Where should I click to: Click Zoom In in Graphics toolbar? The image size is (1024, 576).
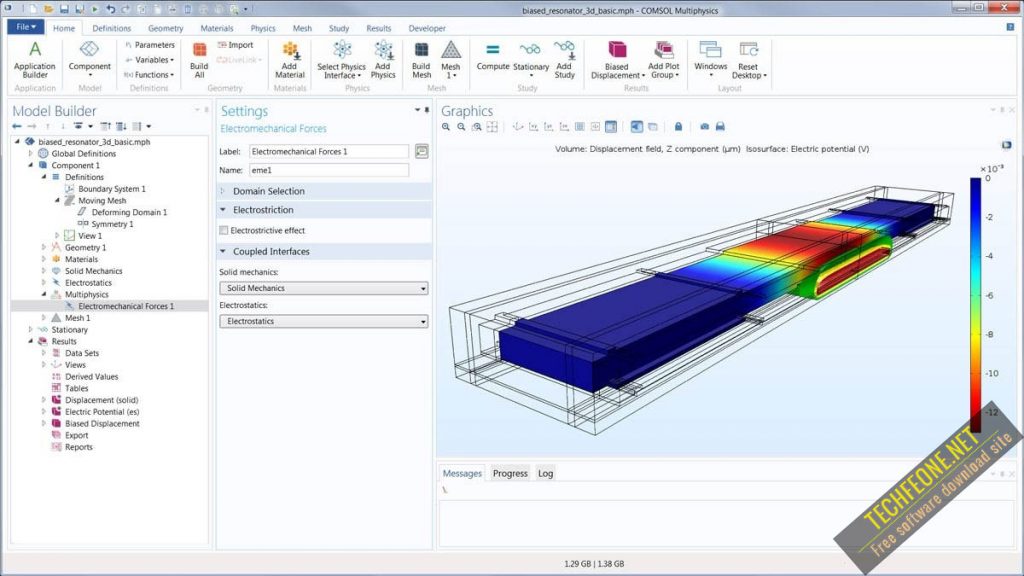coord(445,127)
